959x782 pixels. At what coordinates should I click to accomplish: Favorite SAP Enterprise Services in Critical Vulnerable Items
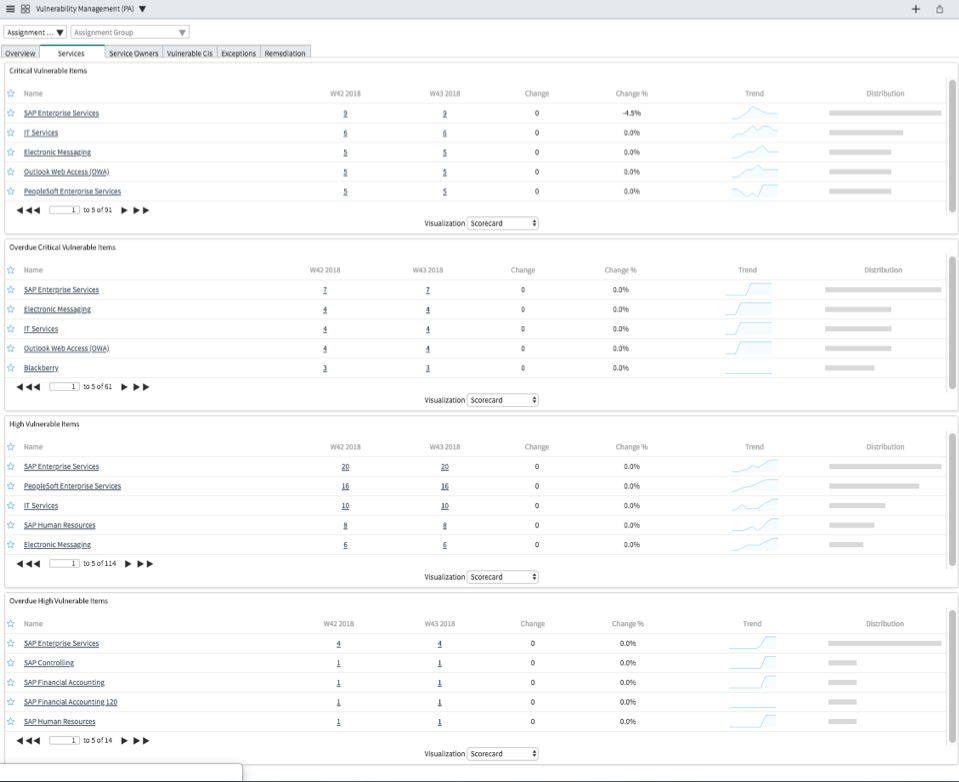(11, 113)
